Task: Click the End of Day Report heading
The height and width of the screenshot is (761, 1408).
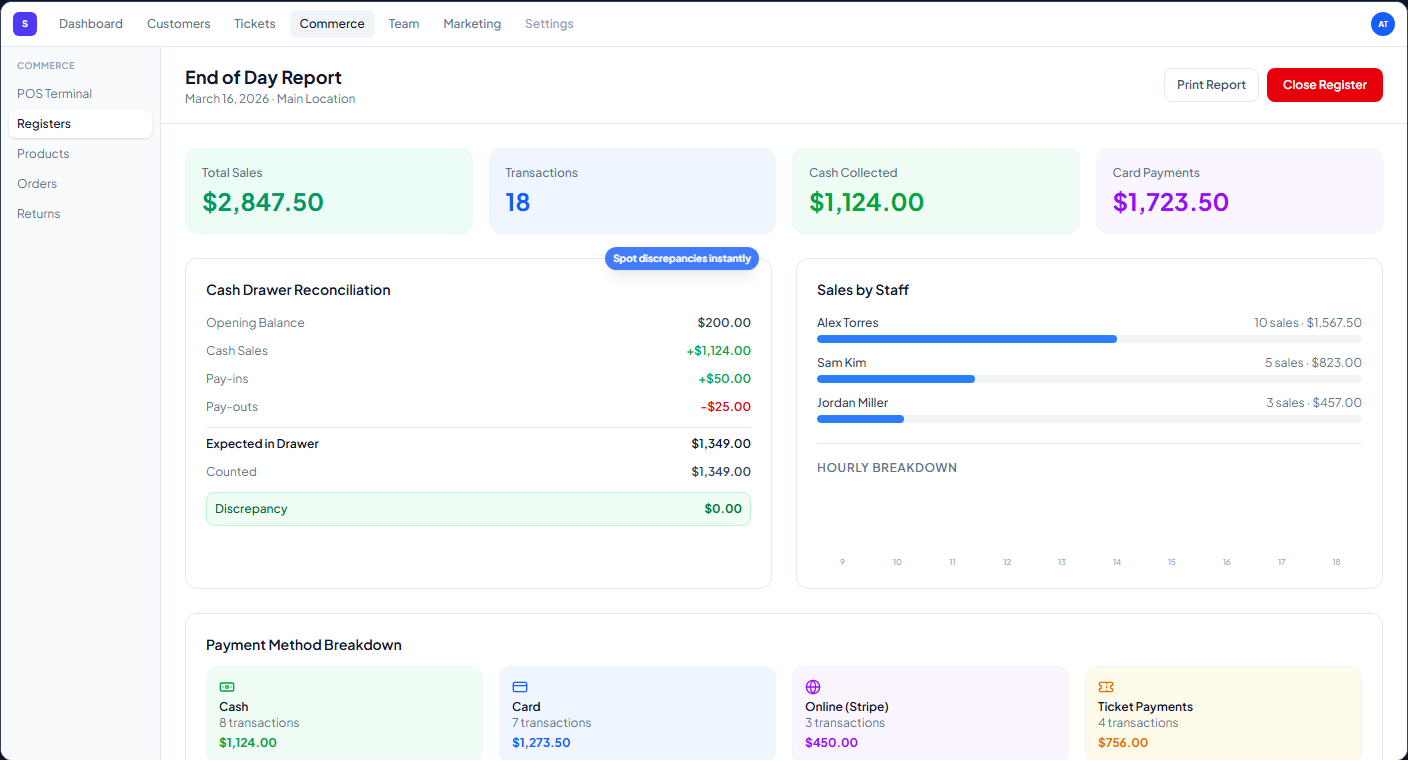Action: [263, 78]
